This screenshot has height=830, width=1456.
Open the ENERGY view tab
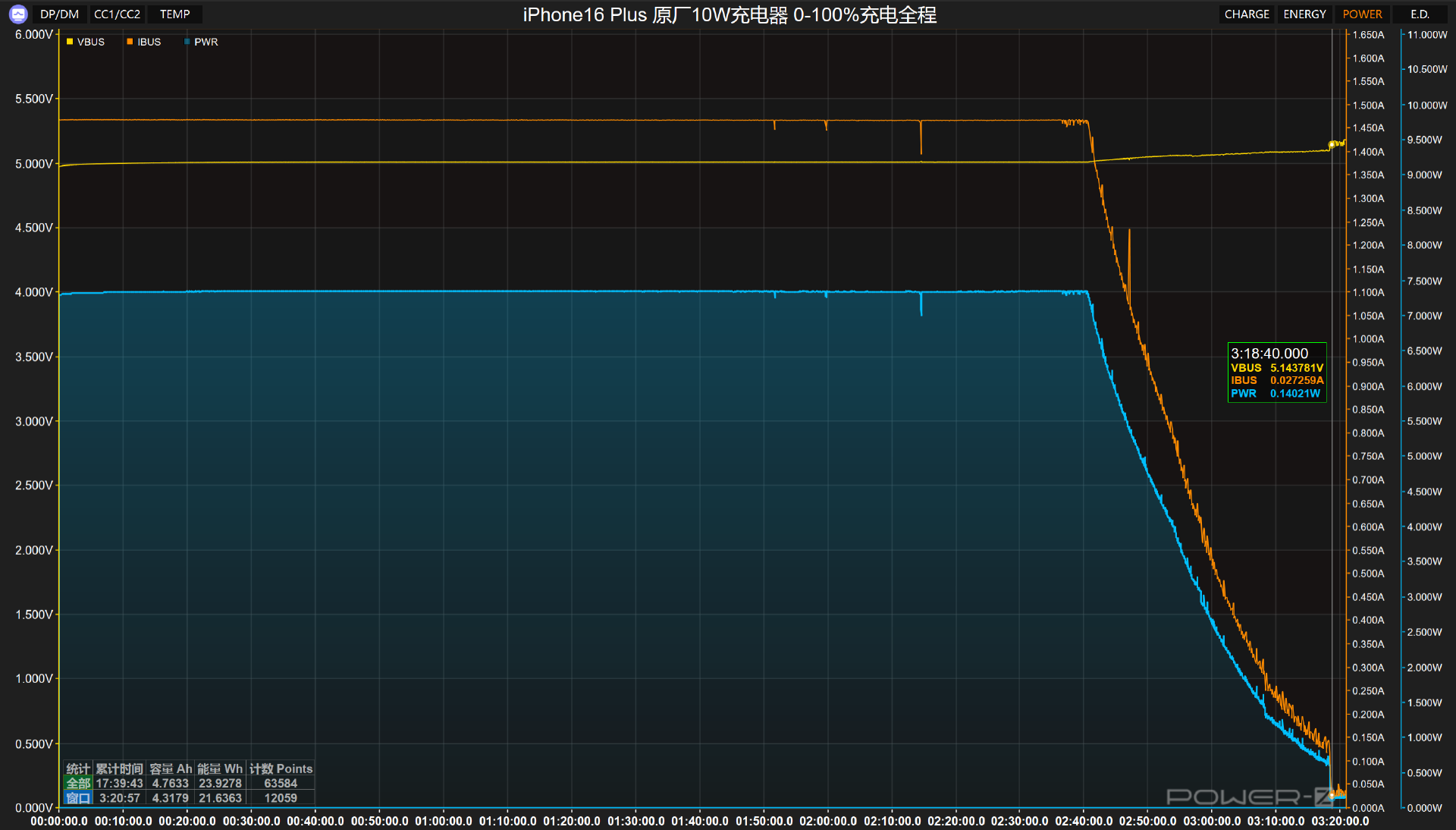pos(1304,14)
